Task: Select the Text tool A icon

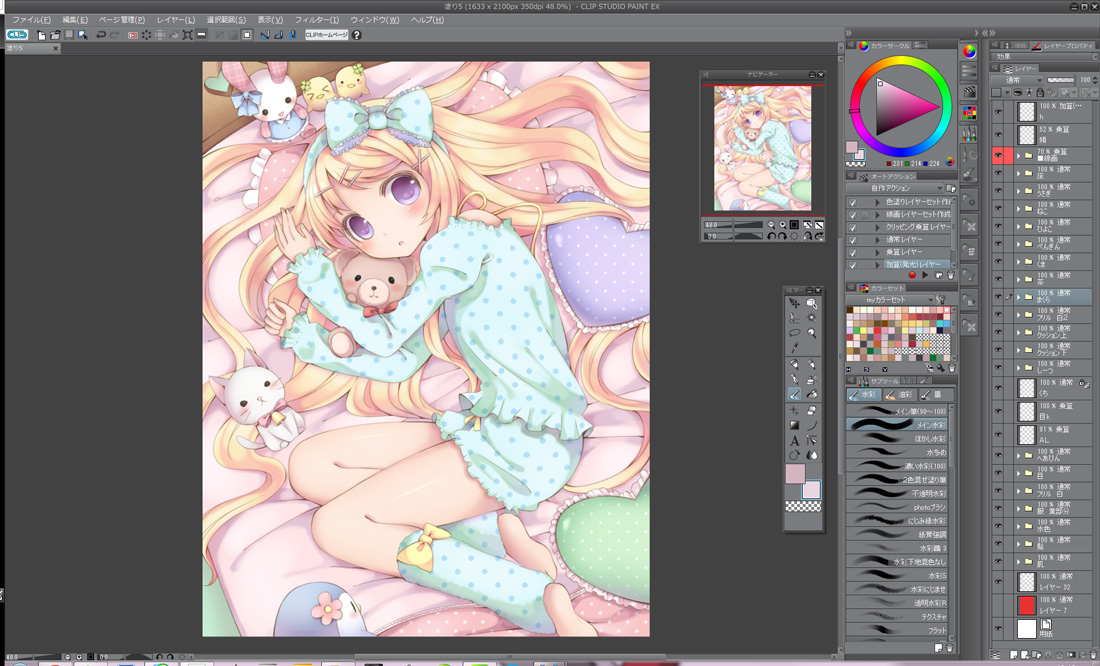Action: (794, 440)
